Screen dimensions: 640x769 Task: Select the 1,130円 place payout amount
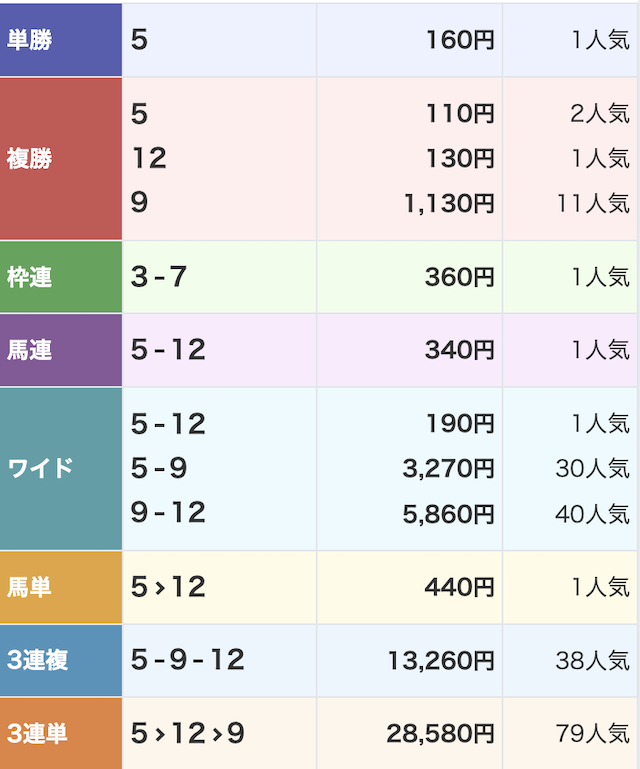tap(449, 203)
